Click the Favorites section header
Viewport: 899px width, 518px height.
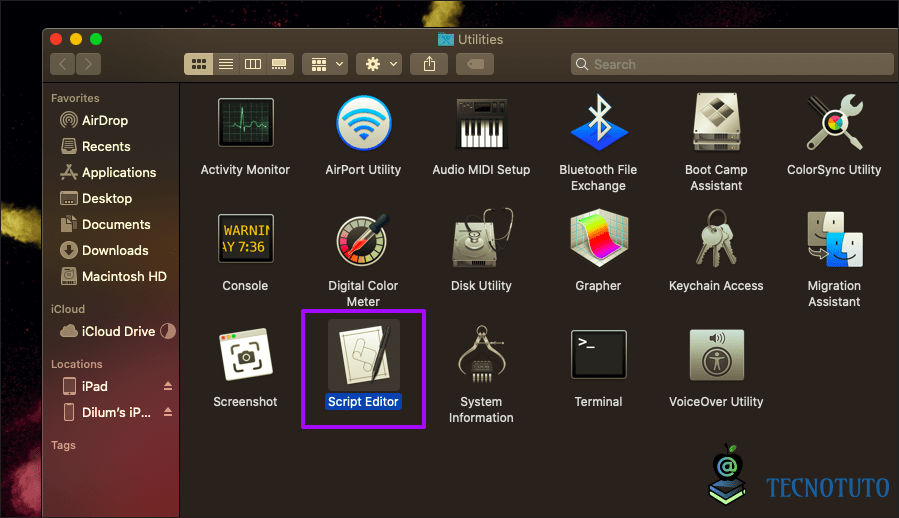tap(75, 98)
